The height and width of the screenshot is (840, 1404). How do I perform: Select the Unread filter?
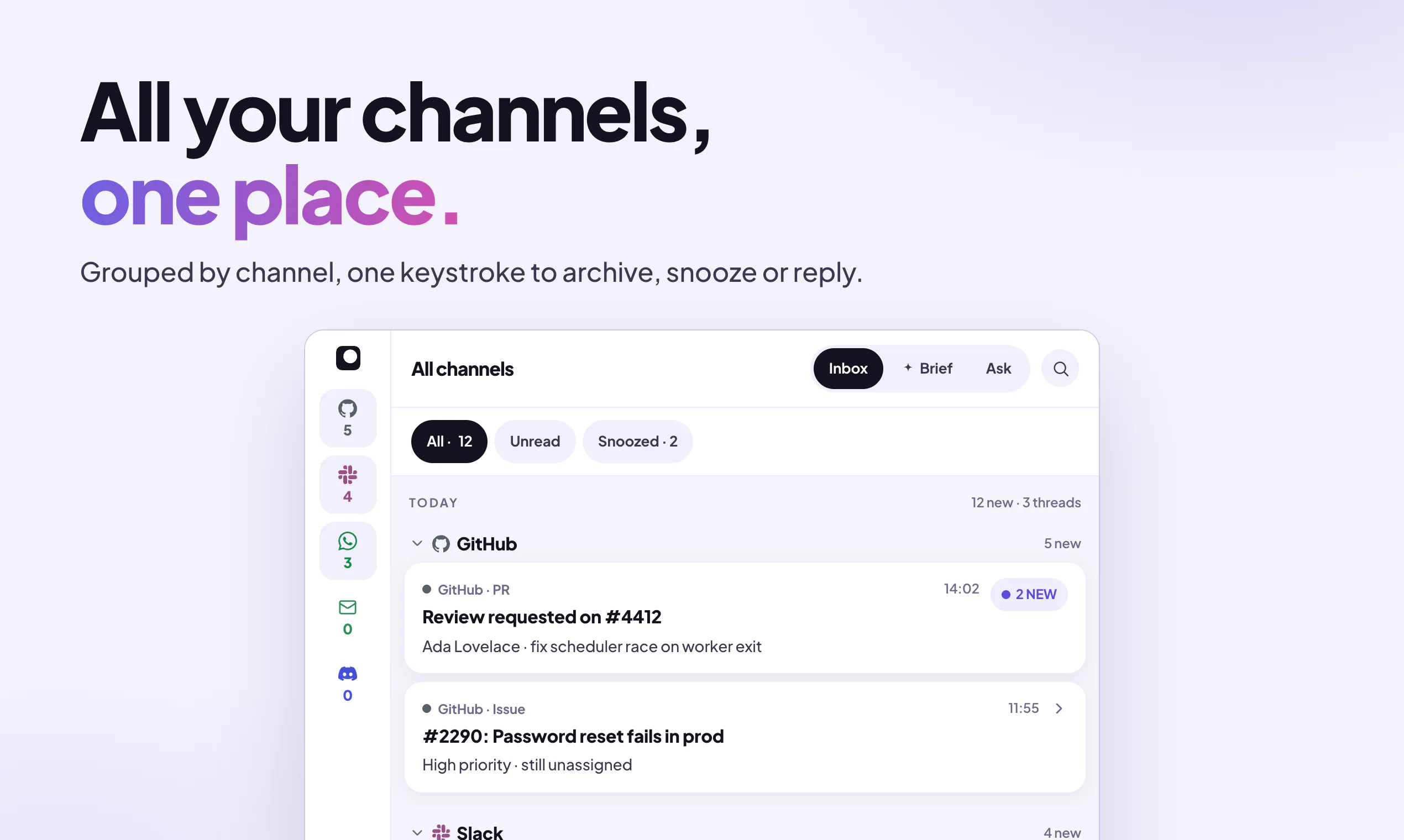[x=535, y=442]
